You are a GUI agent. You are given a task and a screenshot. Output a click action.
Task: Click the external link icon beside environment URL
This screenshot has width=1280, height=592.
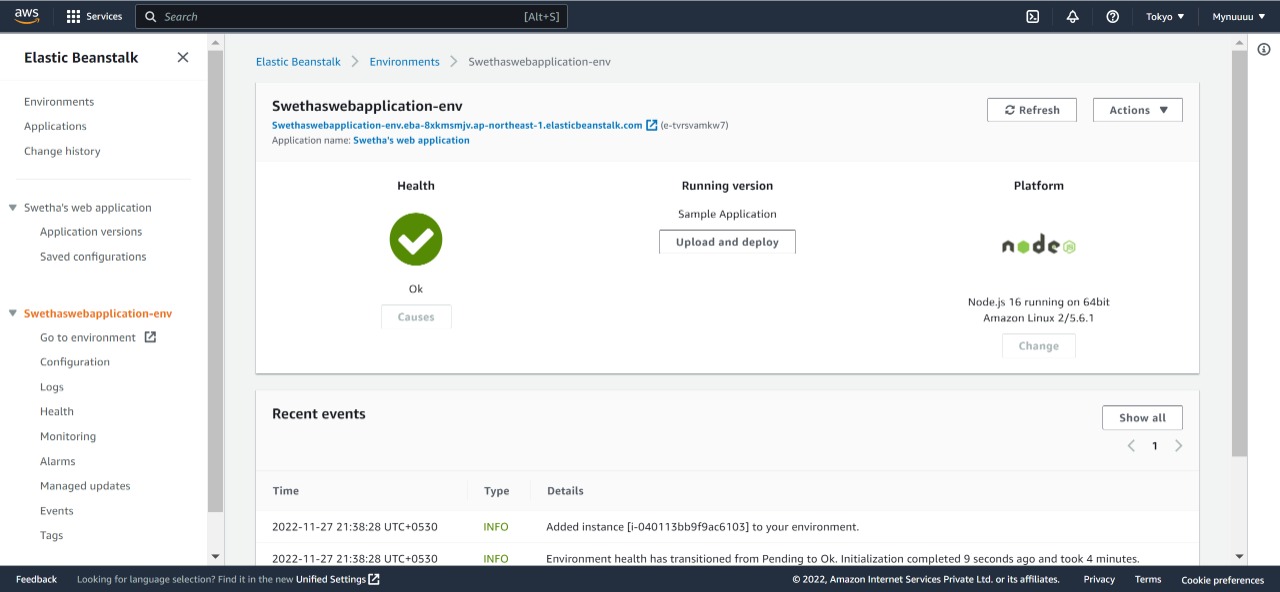pos(652,125)
